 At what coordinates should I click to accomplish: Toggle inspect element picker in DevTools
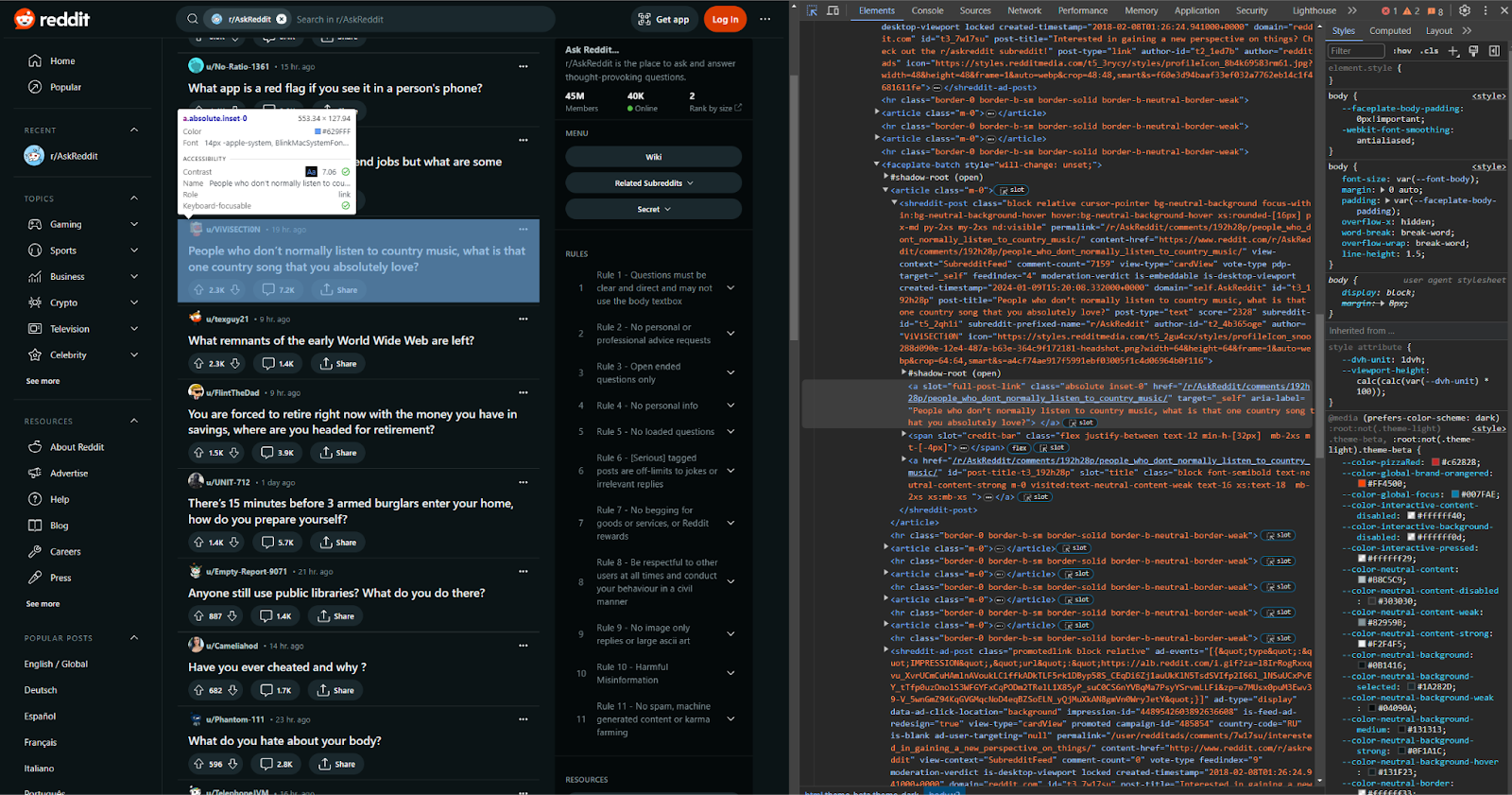pyautogui.click(x=812, y=10)
